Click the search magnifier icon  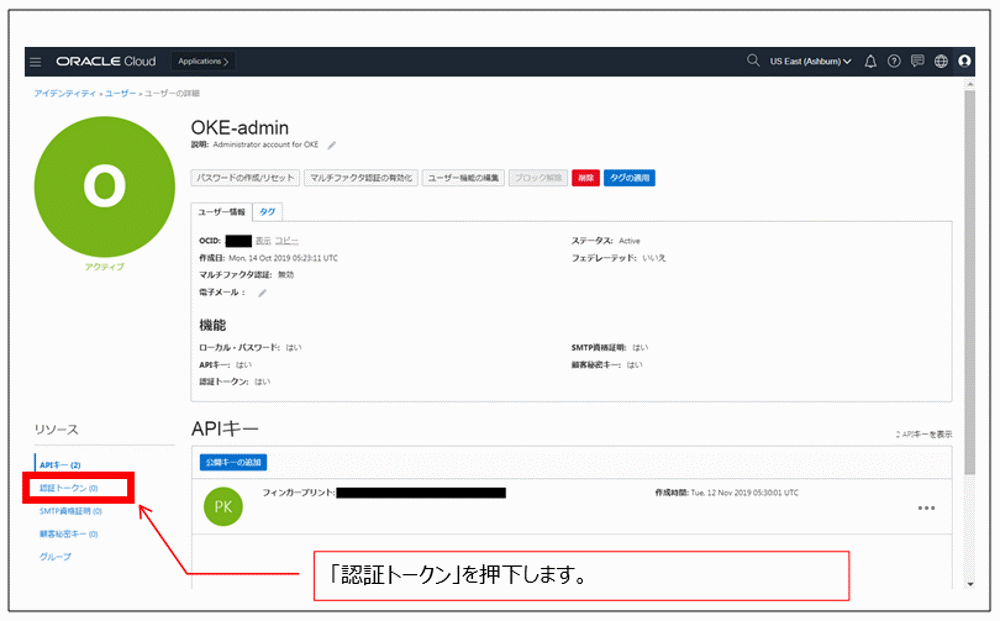pos(753,61)
